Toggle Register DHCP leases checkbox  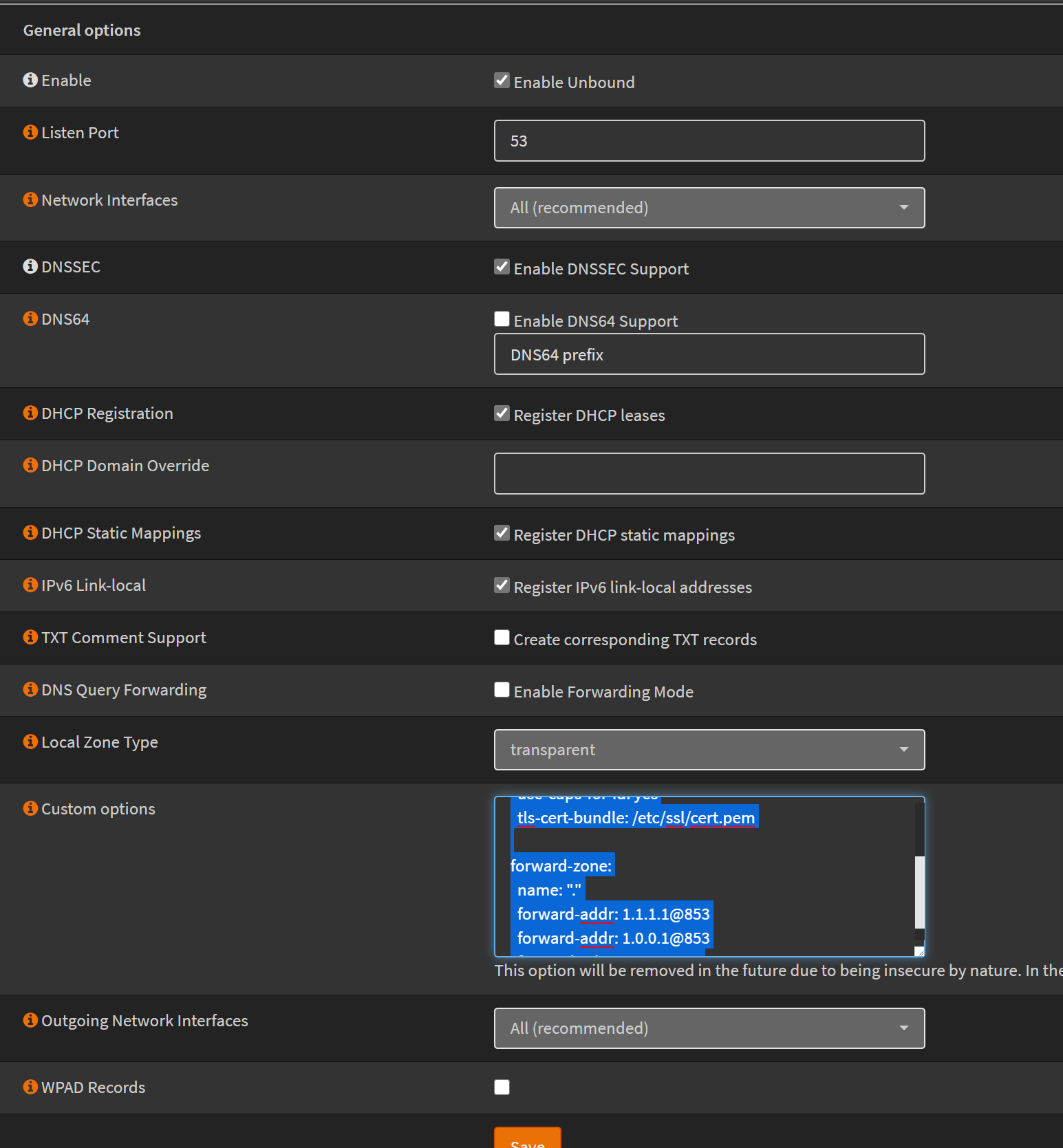[x=502, y=413]
